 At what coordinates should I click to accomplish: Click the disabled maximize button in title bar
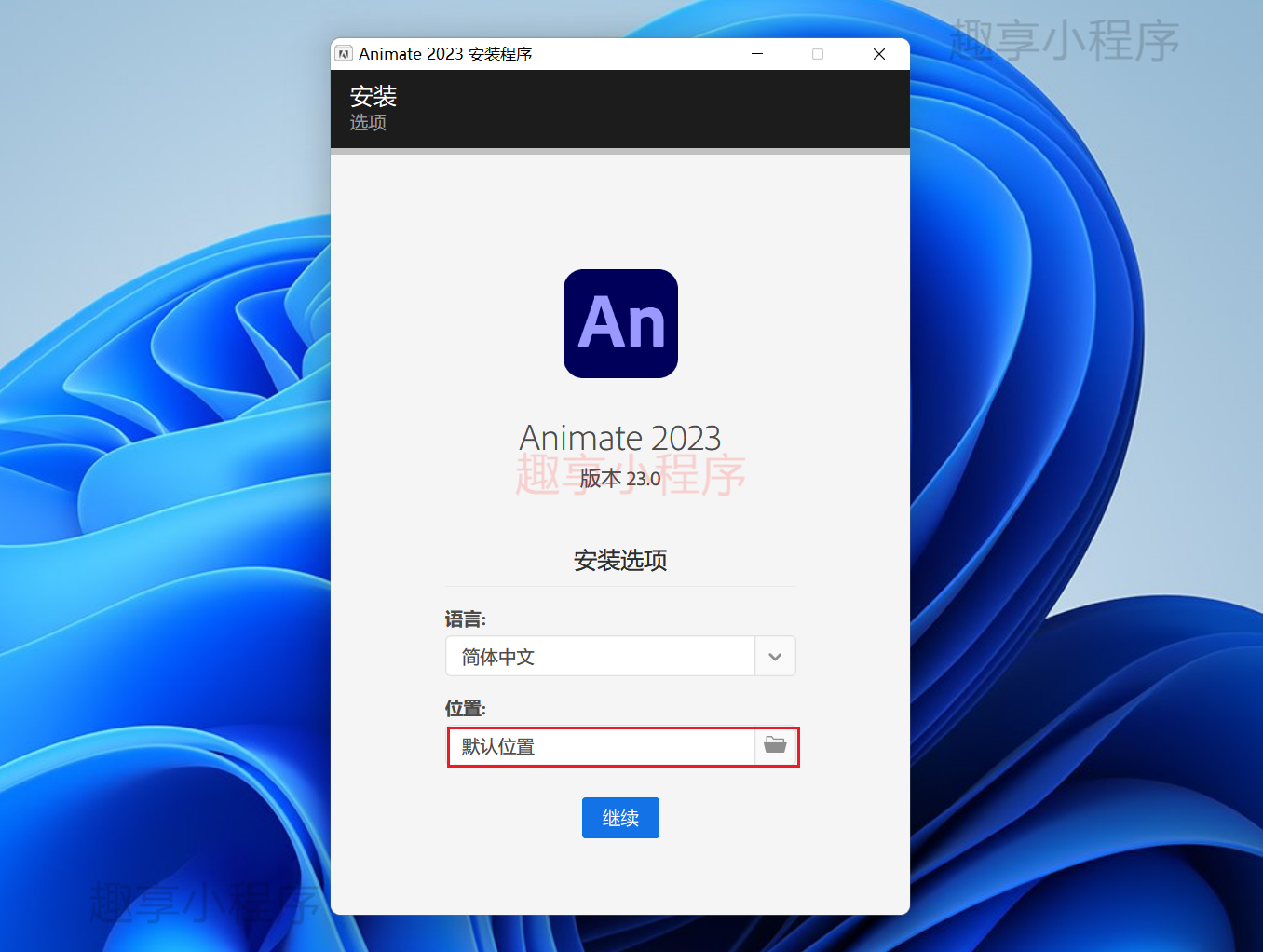click(x=818, y=54)
